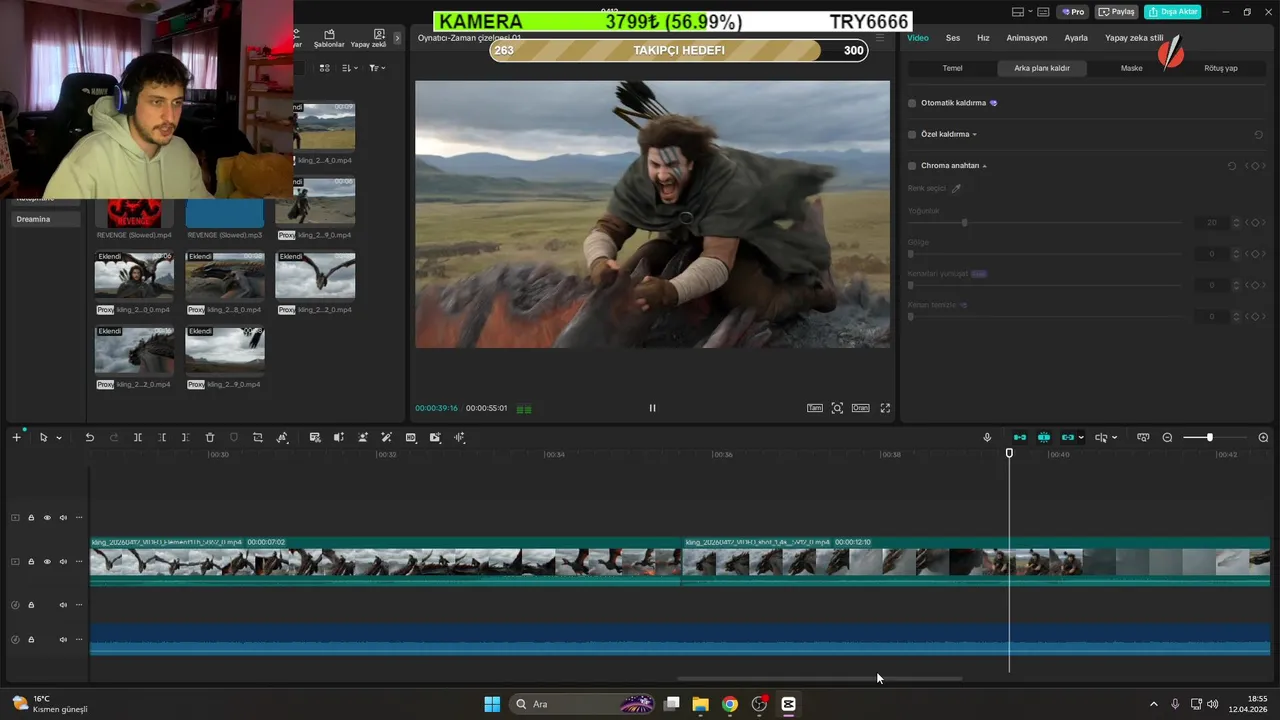This screenshot has height=720, width=1280.
Task: Click the zoom-to-fit scan icon under preview
Action: pyautogui.click(x=837, y=408)
